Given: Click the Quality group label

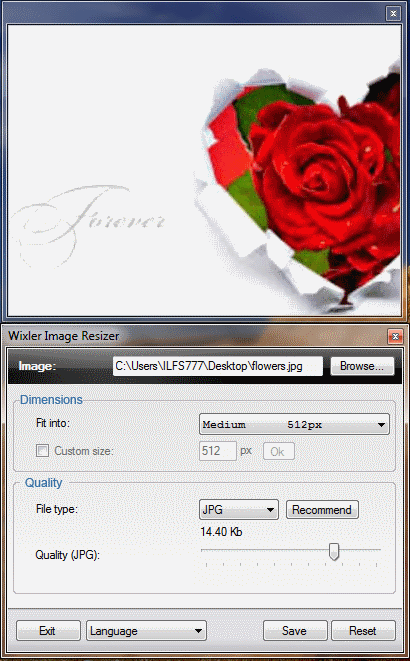Looking at the screenshot, I should [x=43, y=483].
